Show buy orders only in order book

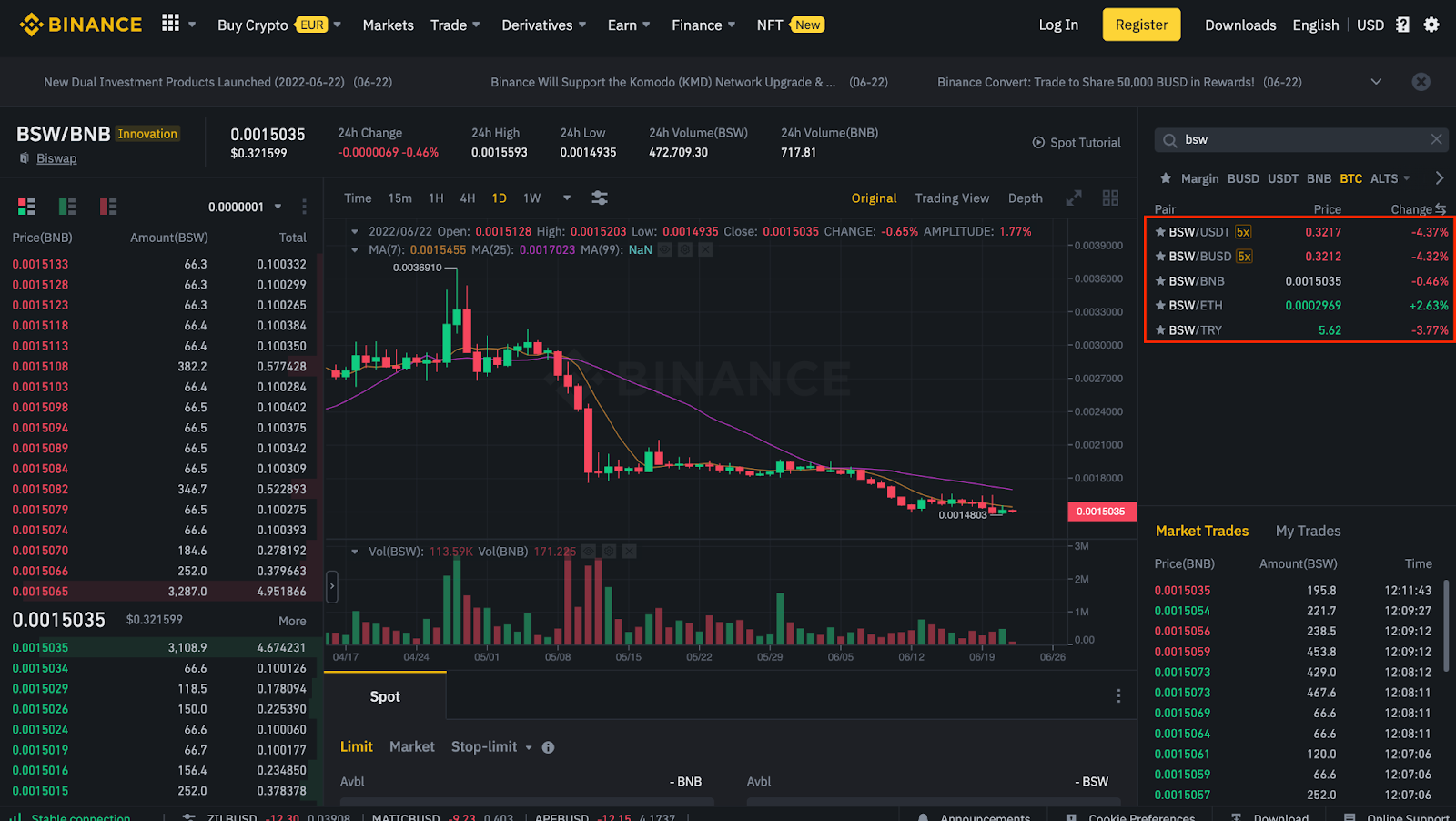click(67, 207)
